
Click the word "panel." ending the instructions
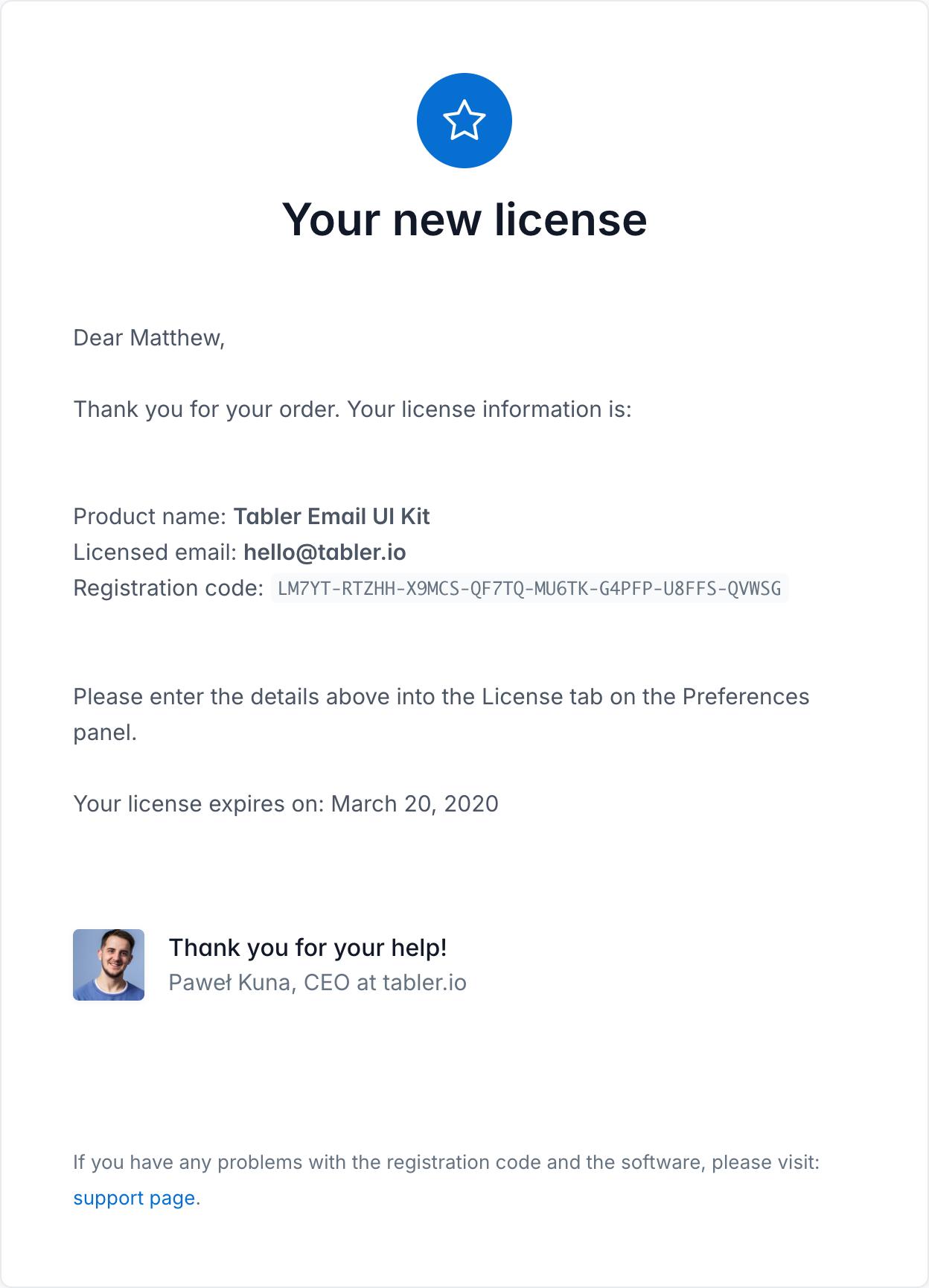(x=105, y=733)
